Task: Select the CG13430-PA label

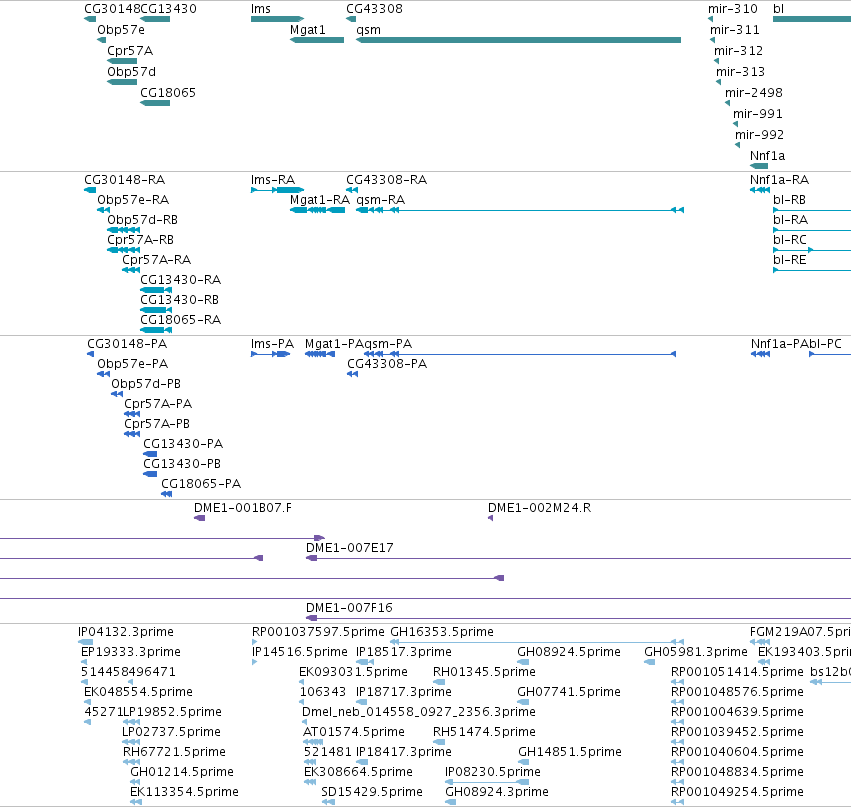Action: (x=183, y=444)
